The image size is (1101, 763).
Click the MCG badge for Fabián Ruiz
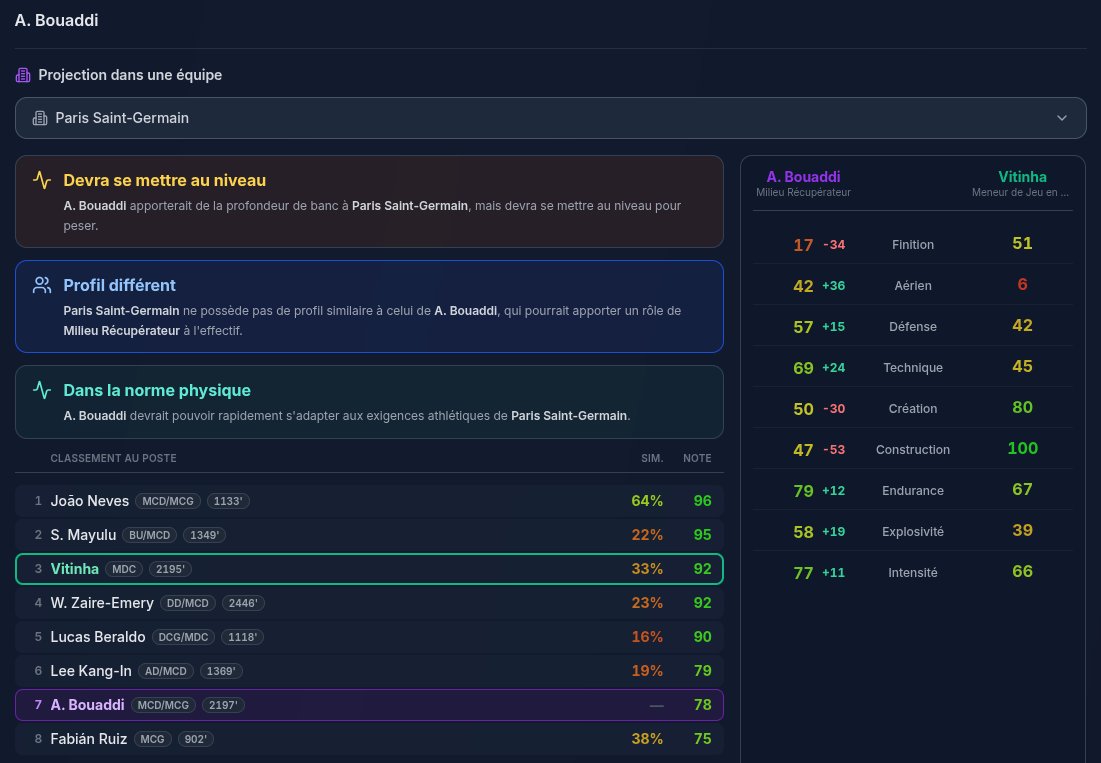coord(152,739)
